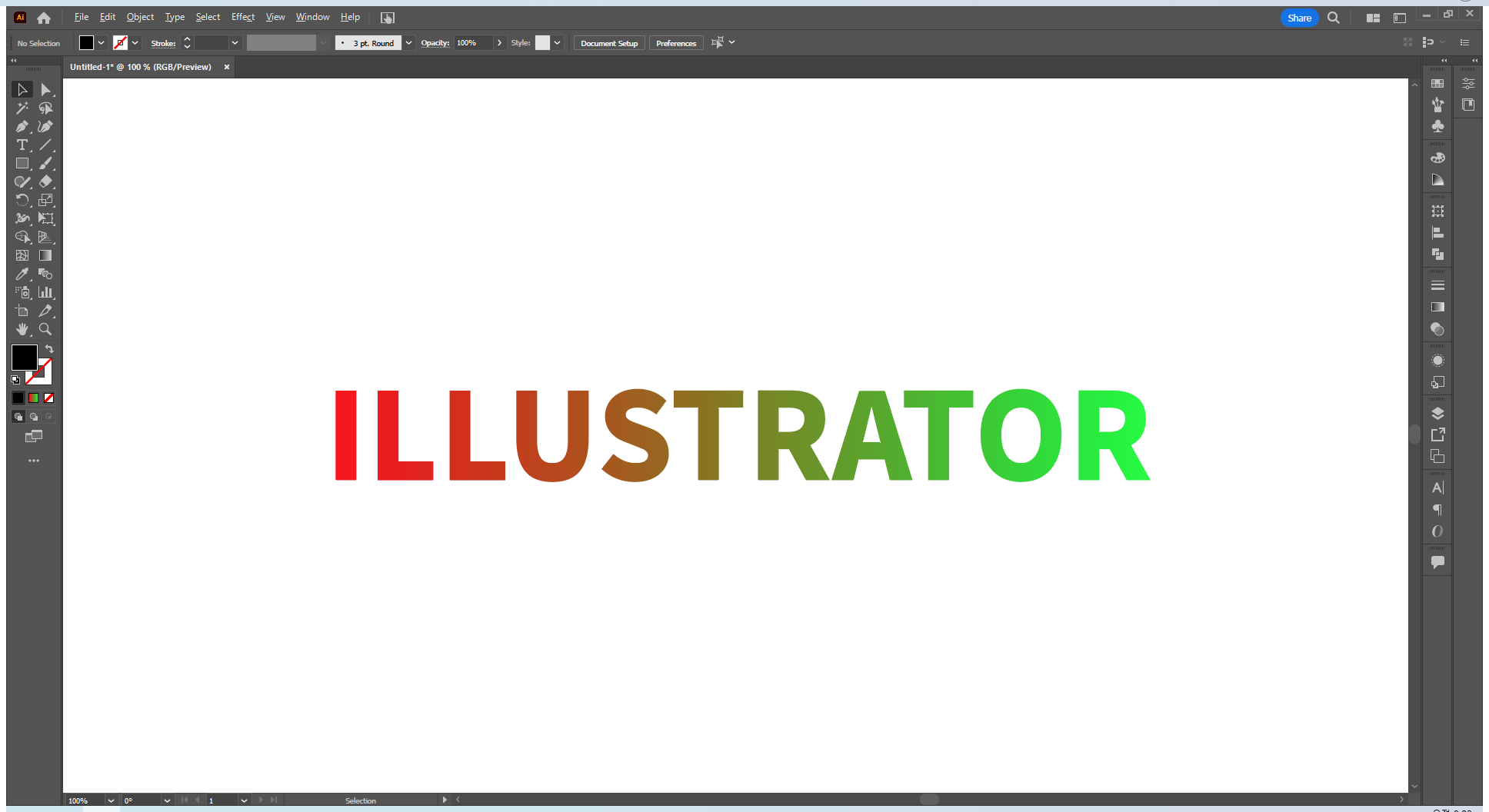Select the Rectangle tool
Screen dimensions: 1489x812
22,164
